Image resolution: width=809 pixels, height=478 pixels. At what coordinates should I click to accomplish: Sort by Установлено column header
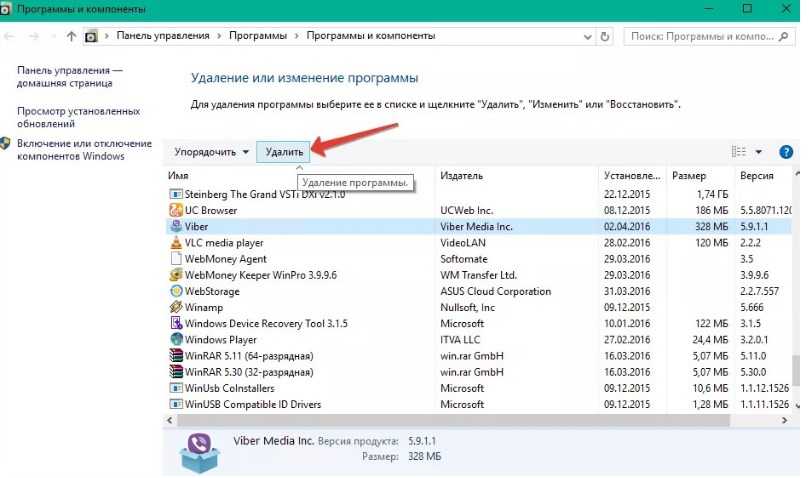(632, 176)
